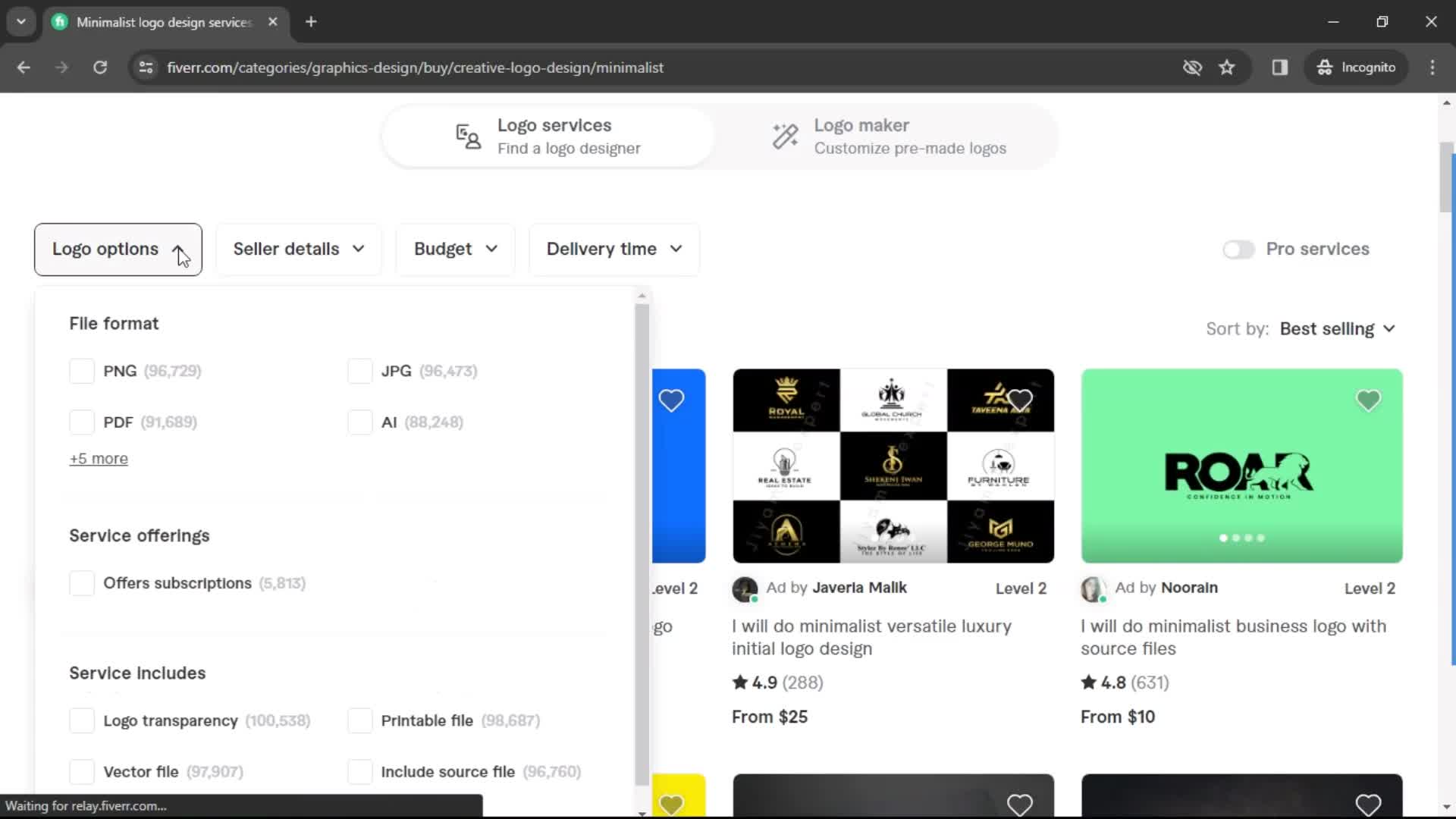Image resolution: width=1456 pixels, height=819 pixels.
Task: Expand the Logo options dropdown filter
Action: (x=118, y=248)
